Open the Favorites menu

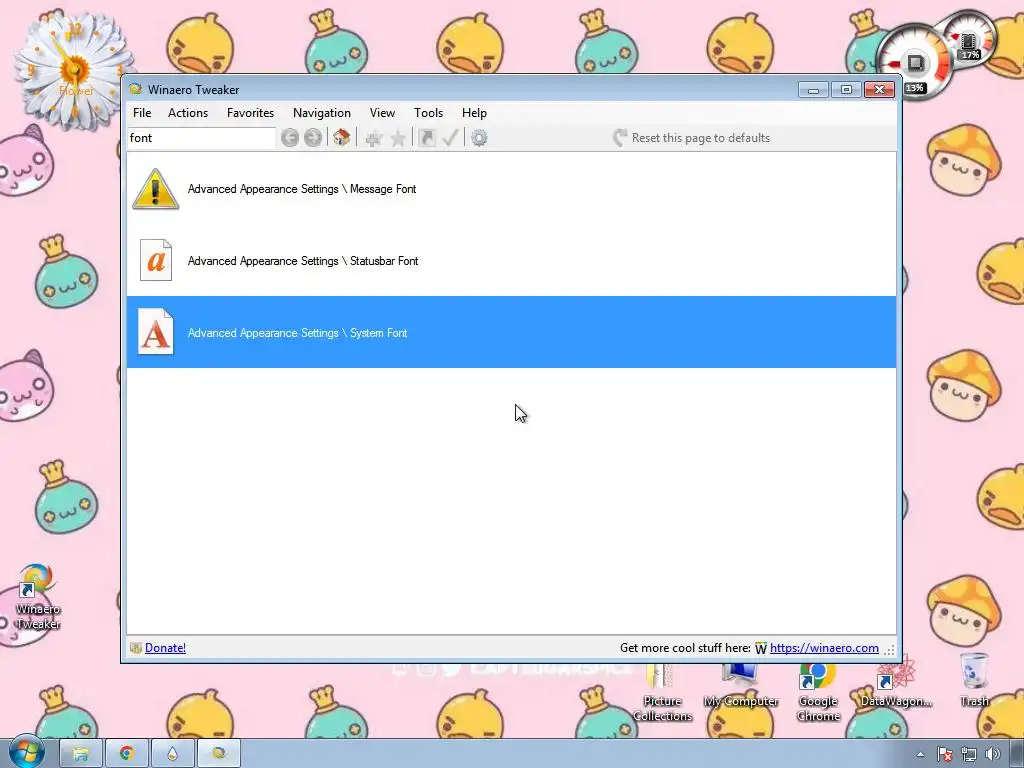(x=250, y=113)
